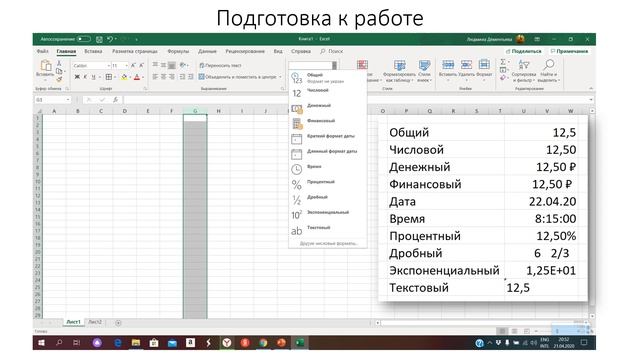The width and height of the screenshot is (640, 360).
Task: Collapse the ribbon with the chevron
Action: 591,88
